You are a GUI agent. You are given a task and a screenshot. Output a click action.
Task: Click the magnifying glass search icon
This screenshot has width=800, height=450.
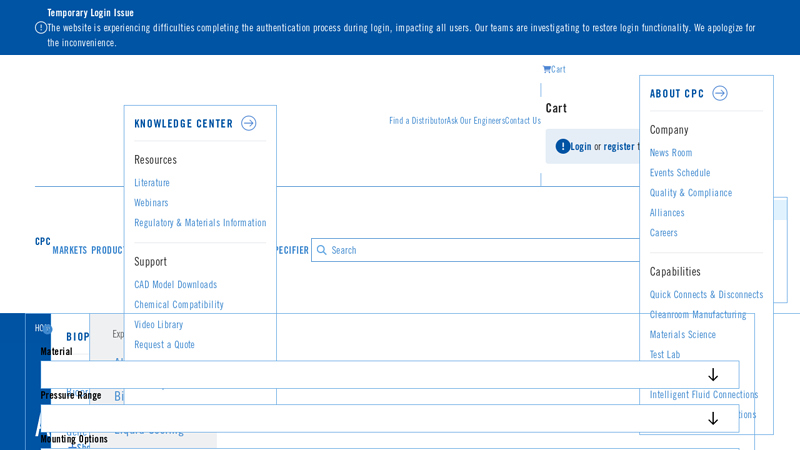[322, 250]
